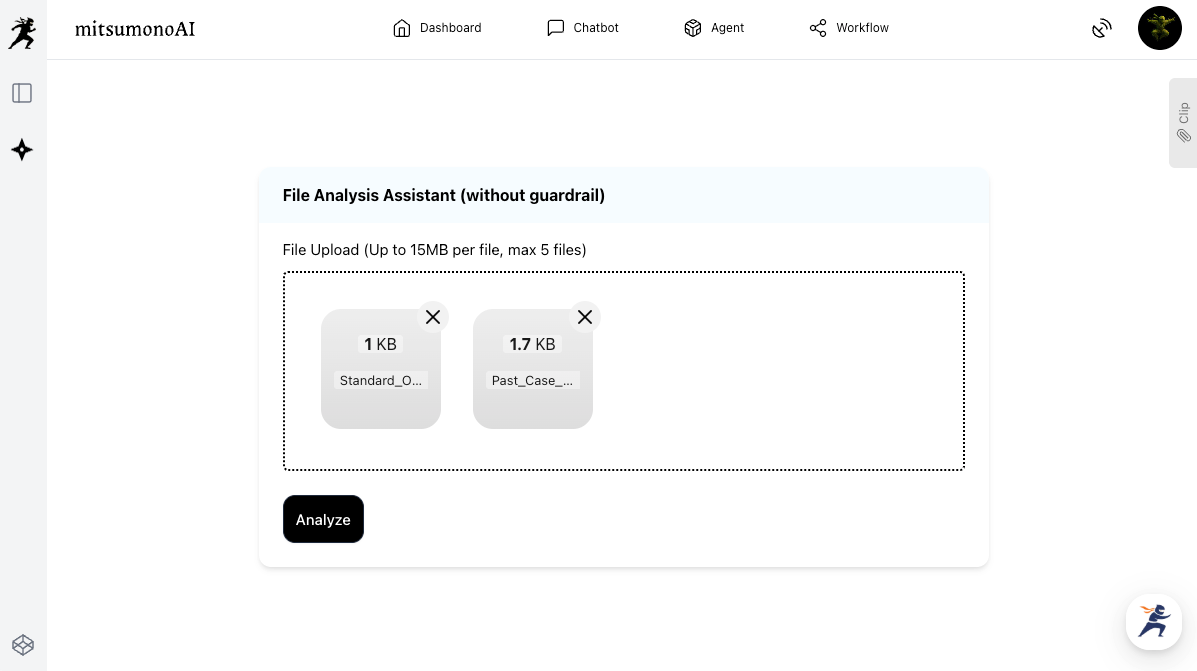Screen dimensions: 1197x671
Task: Remove the Past_Case_... uploaded file
Action: (585, 317)
